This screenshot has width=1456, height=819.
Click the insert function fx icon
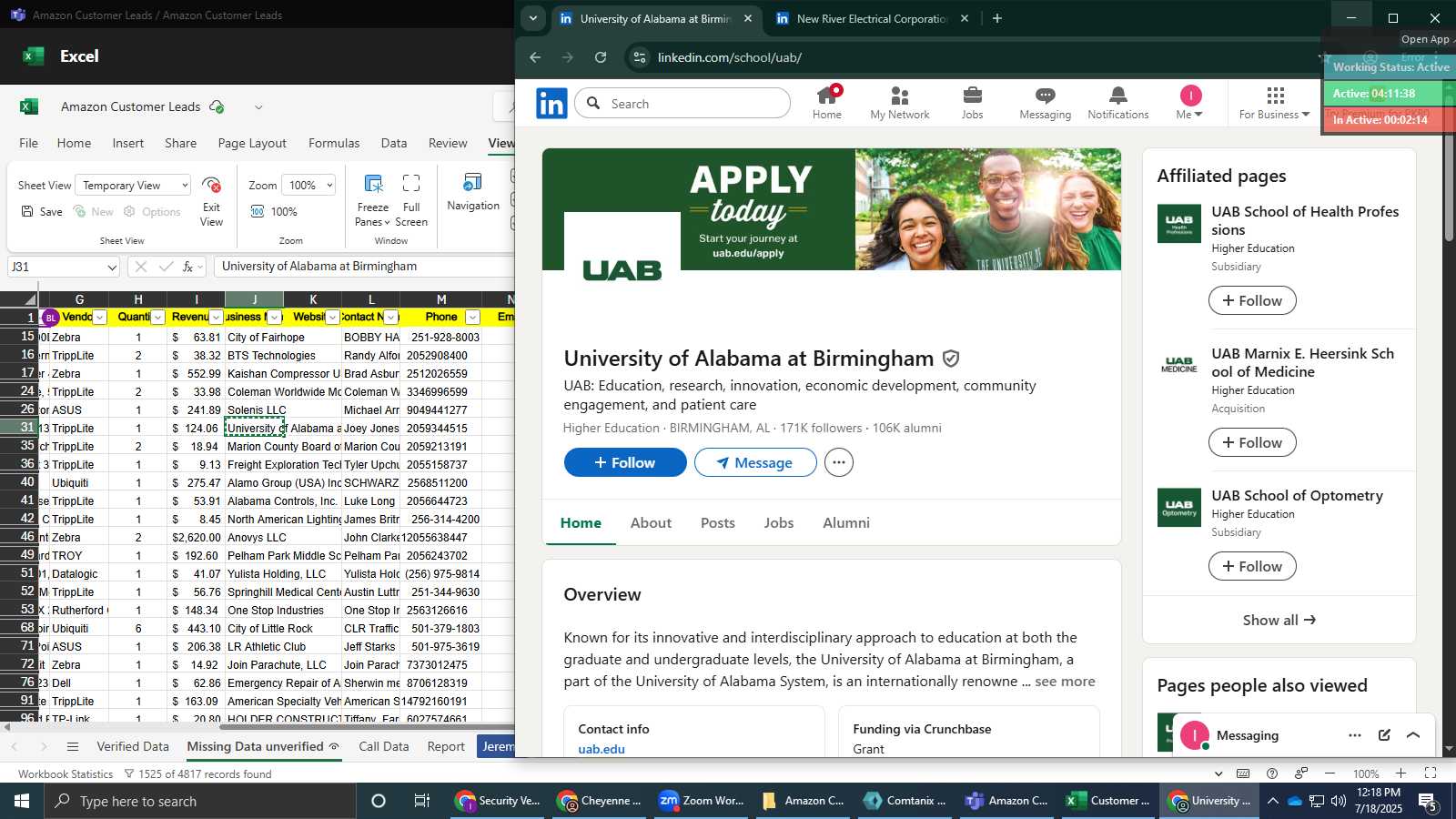tap(188, 267)
